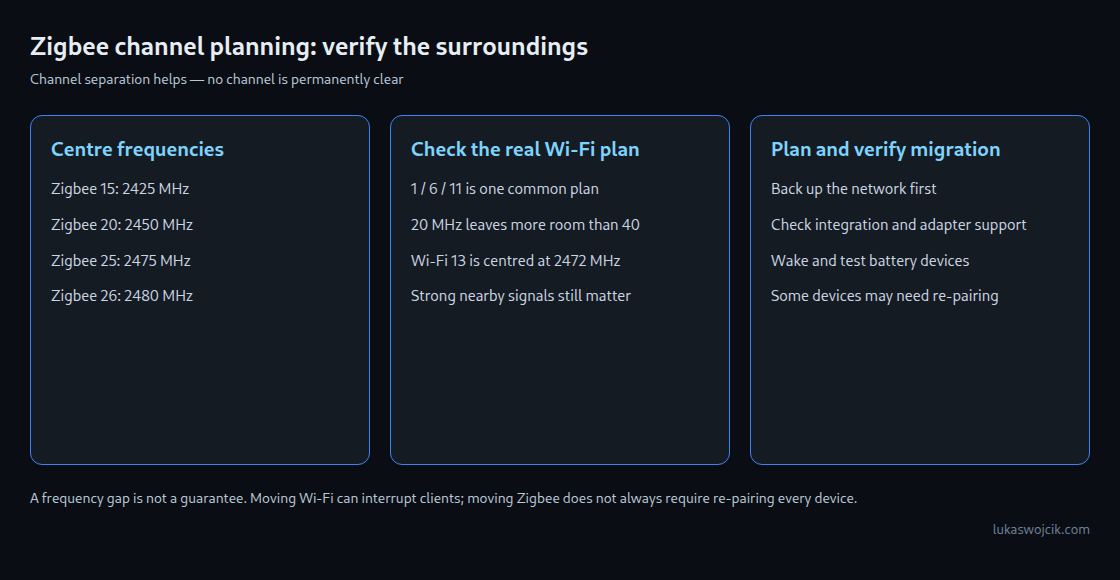Select the 1 / 6 / 11 common plan line

point(505,189)
